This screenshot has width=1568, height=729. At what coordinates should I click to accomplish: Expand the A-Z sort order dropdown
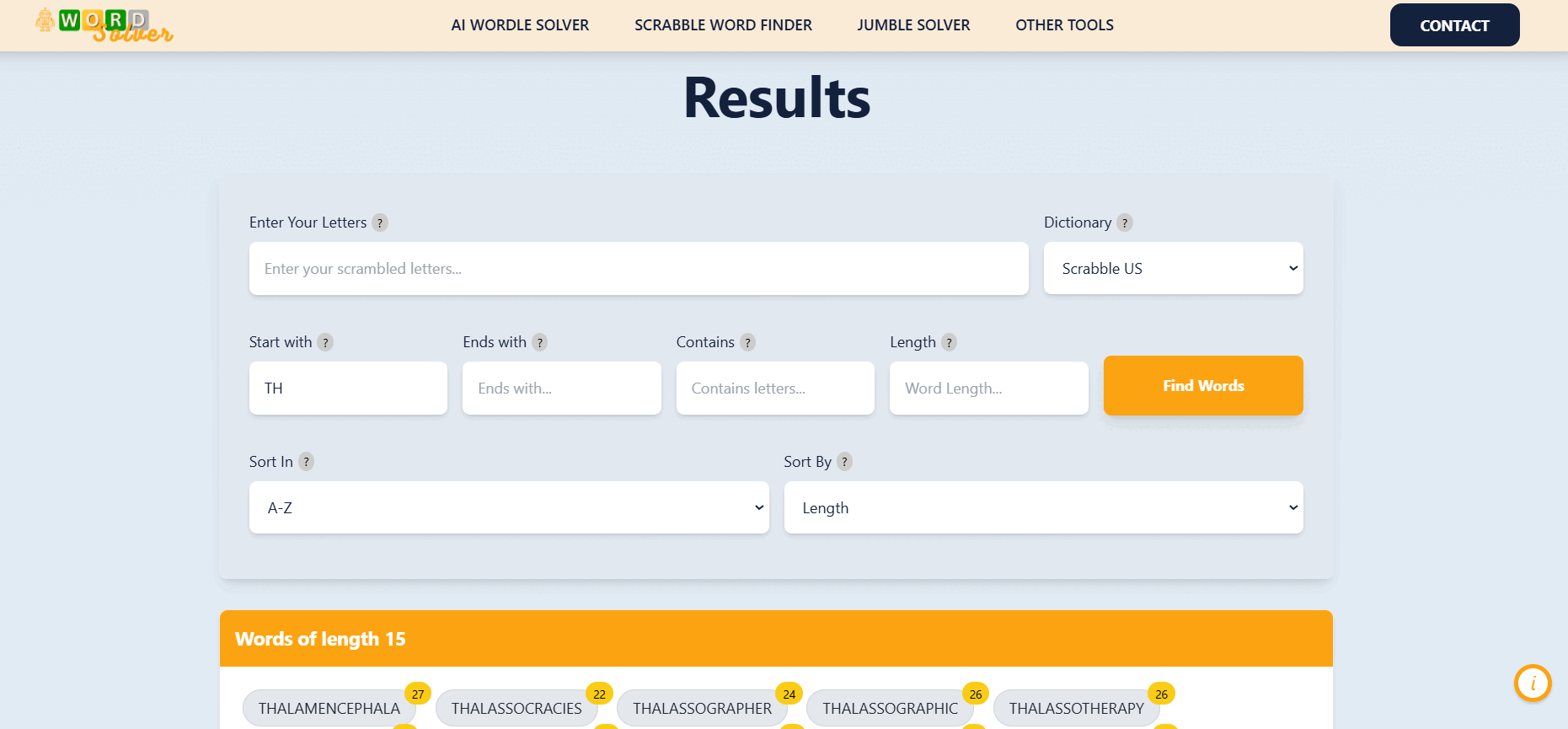[509, 507]
